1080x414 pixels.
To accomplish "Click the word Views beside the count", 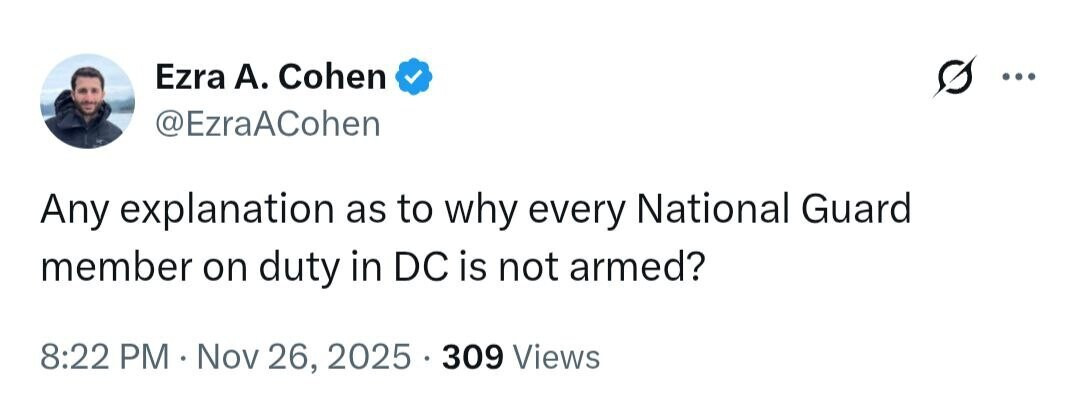I will point(553,356).
